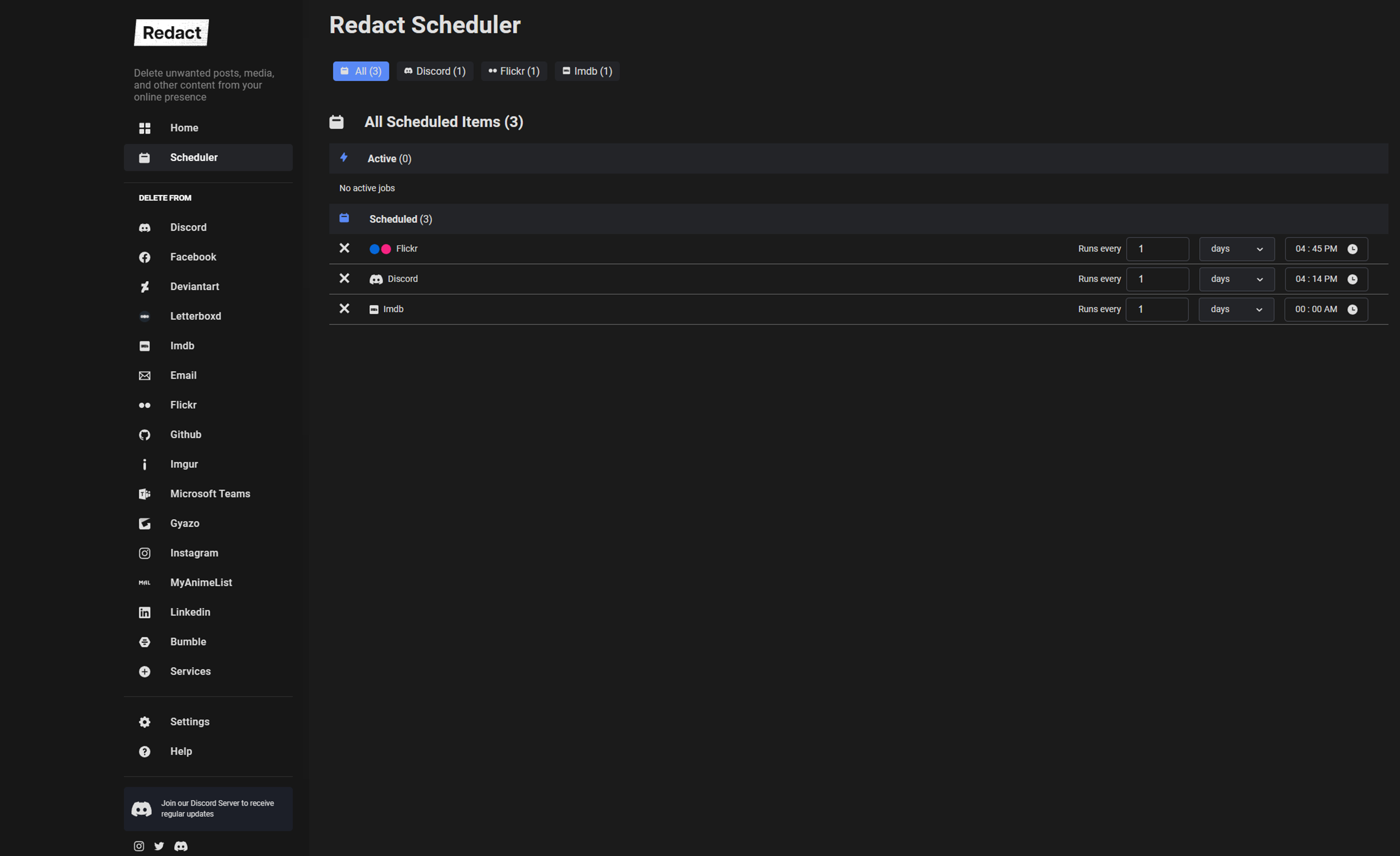Screen dimensions: 1400x856
Task: Expand the days dropdown for Flickr
Action: (1236, 249)
